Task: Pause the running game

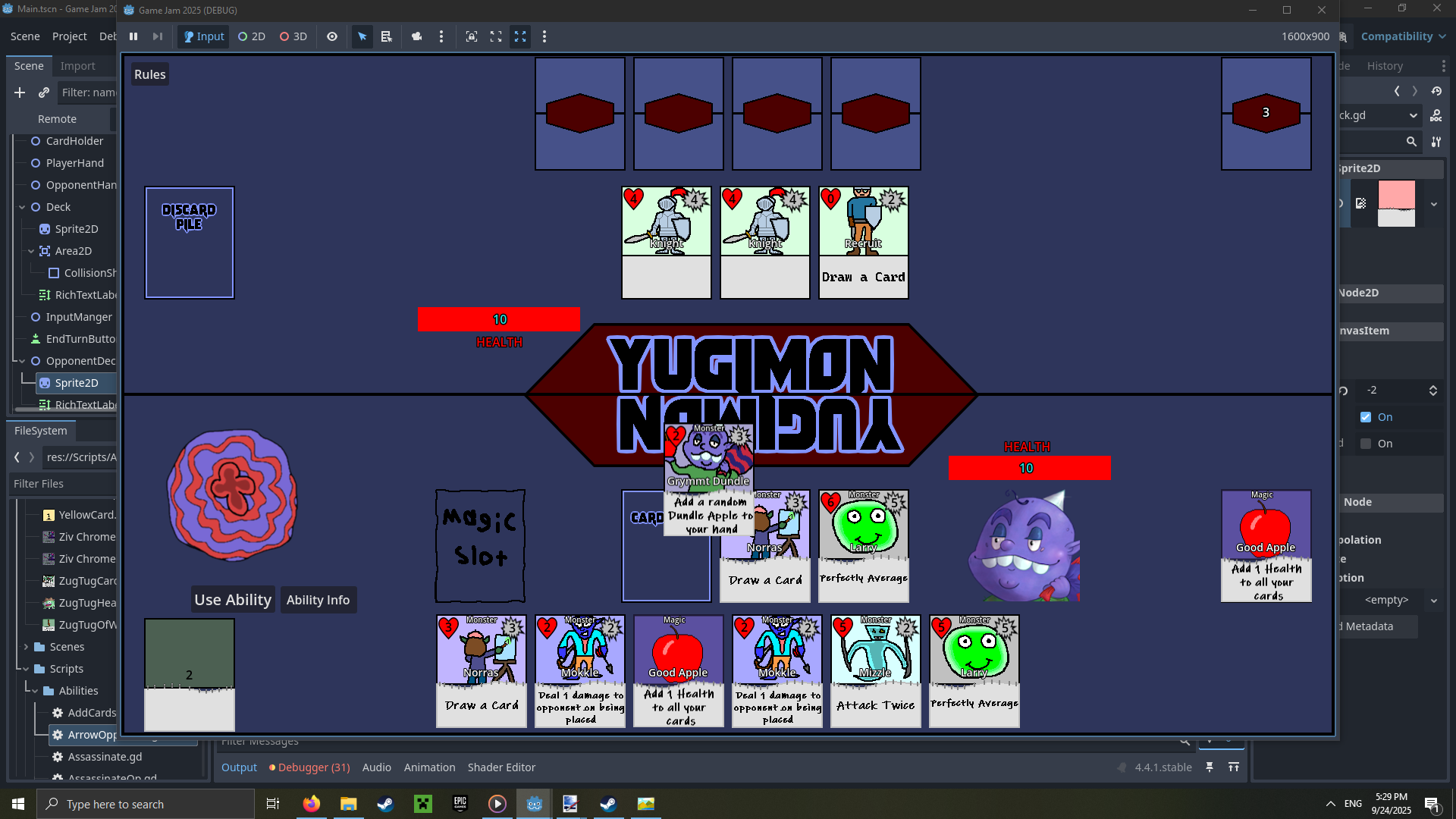Action: [x=133, y=36]
